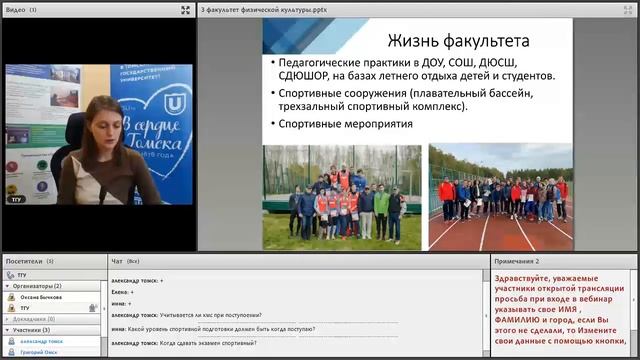Click the 'Елена: +' chat message
The height and width of the screenshot is (360, 640).
[x=122, y=292]
